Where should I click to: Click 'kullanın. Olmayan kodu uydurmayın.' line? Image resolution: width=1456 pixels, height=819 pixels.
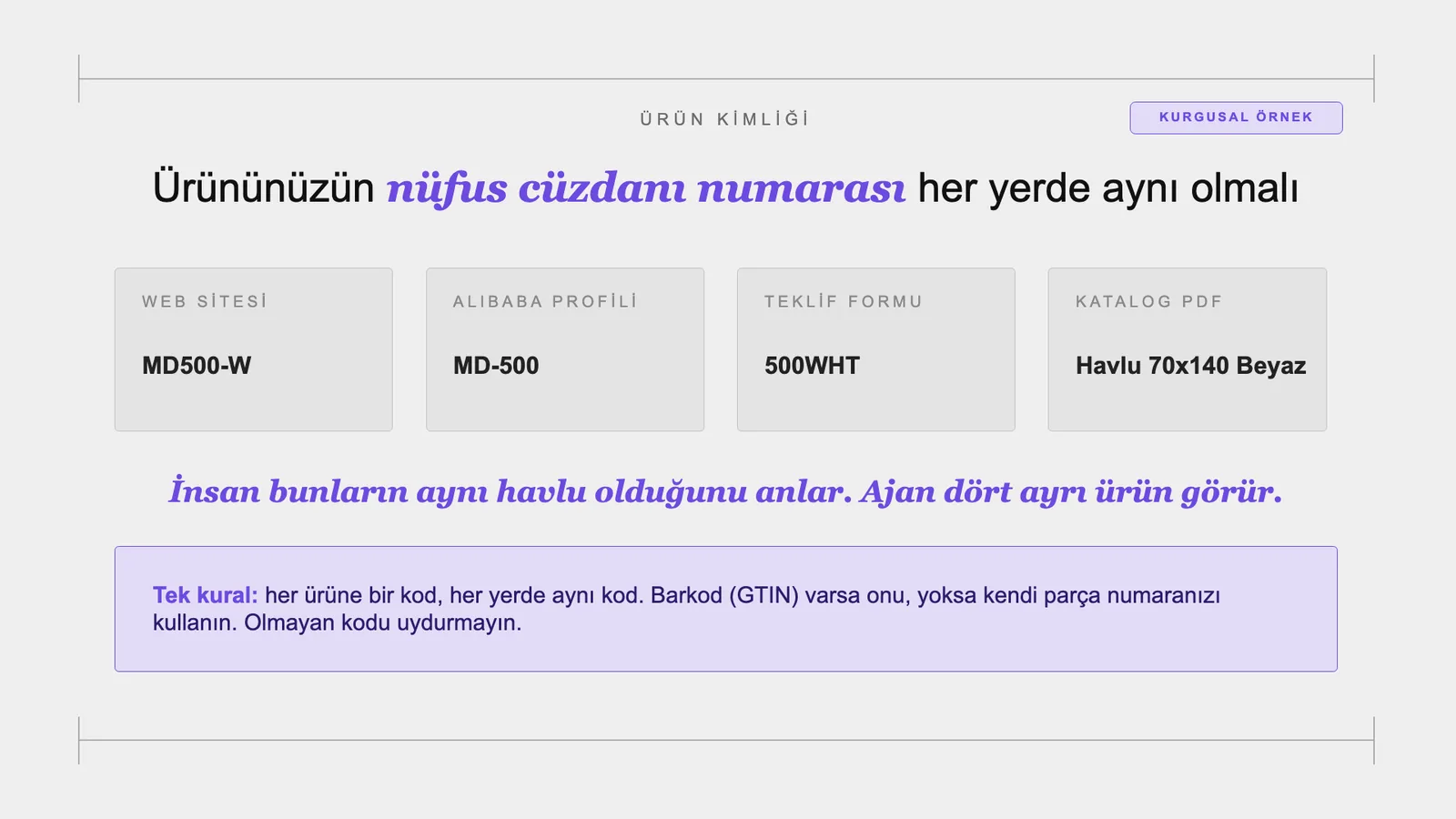point(338,623)
